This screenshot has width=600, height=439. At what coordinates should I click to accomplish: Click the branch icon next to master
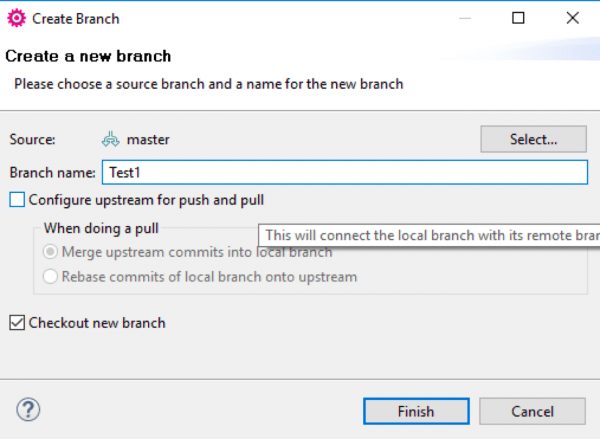(x=110, y=140)
